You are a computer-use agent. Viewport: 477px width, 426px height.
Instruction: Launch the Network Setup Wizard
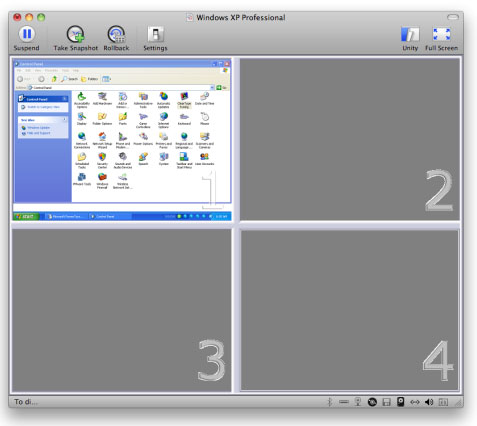click(x=102, y=140)
